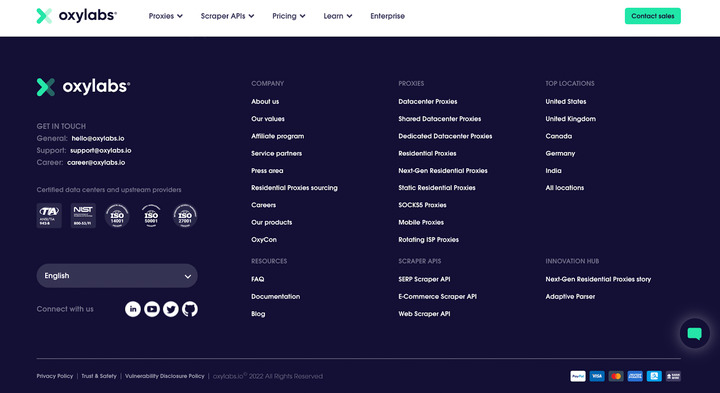
Task: Select United States location link
Action: point(566,101)
